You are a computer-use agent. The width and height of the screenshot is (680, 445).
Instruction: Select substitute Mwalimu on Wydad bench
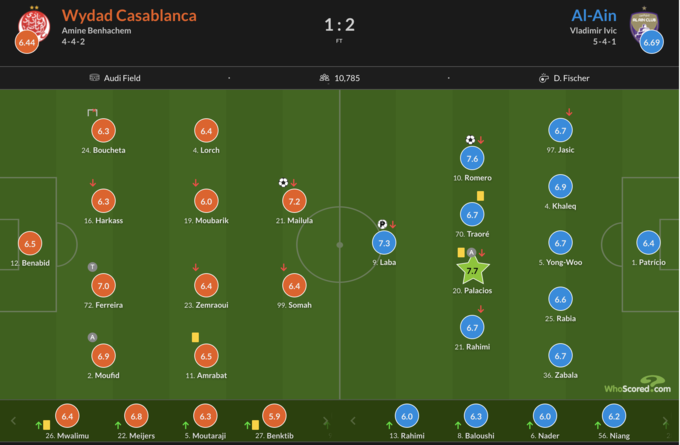coord(68,416)
